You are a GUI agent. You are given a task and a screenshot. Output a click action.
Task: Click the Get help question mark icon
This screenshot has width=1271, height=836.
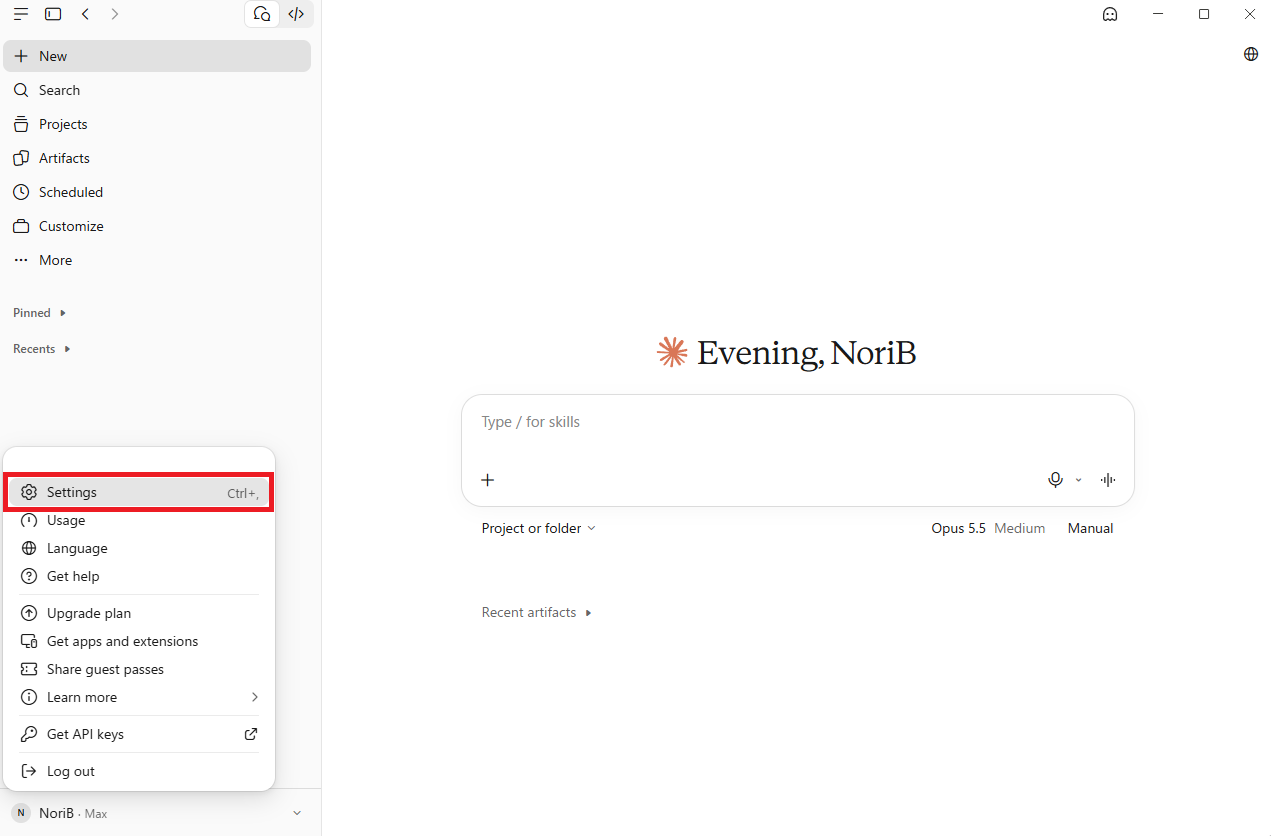[x=29, y=576]
